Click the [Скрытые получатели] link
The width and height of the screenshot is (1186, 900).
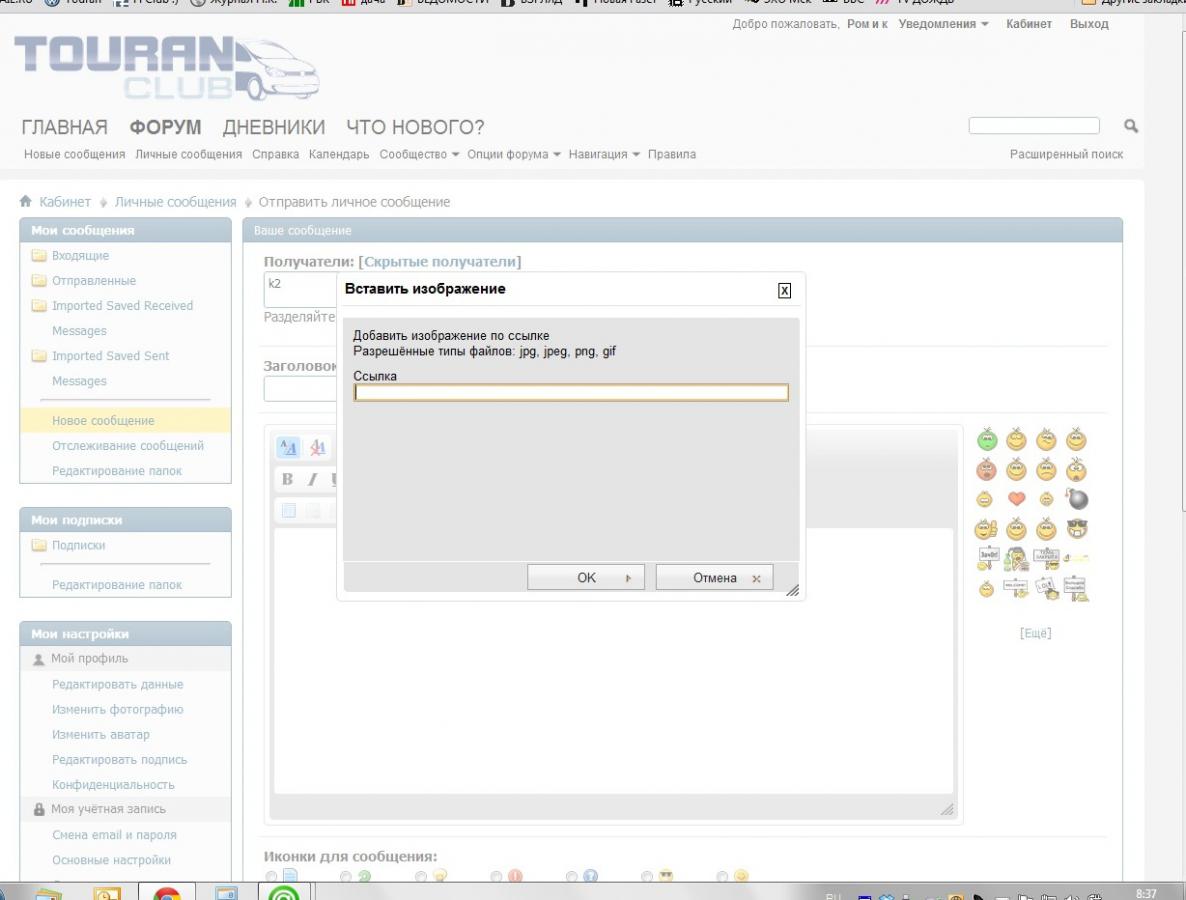click(439, 262)
